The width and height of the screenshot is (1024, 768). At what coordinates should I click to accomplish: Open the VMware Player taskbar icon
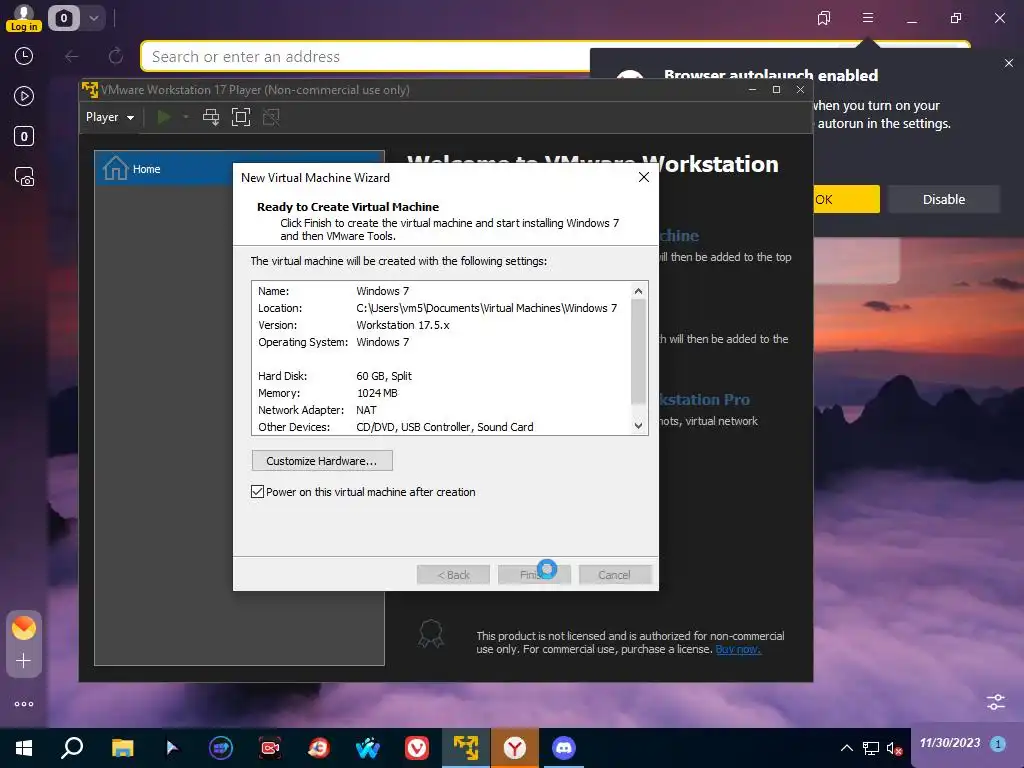pyautogui.click(x=466, y=748)
